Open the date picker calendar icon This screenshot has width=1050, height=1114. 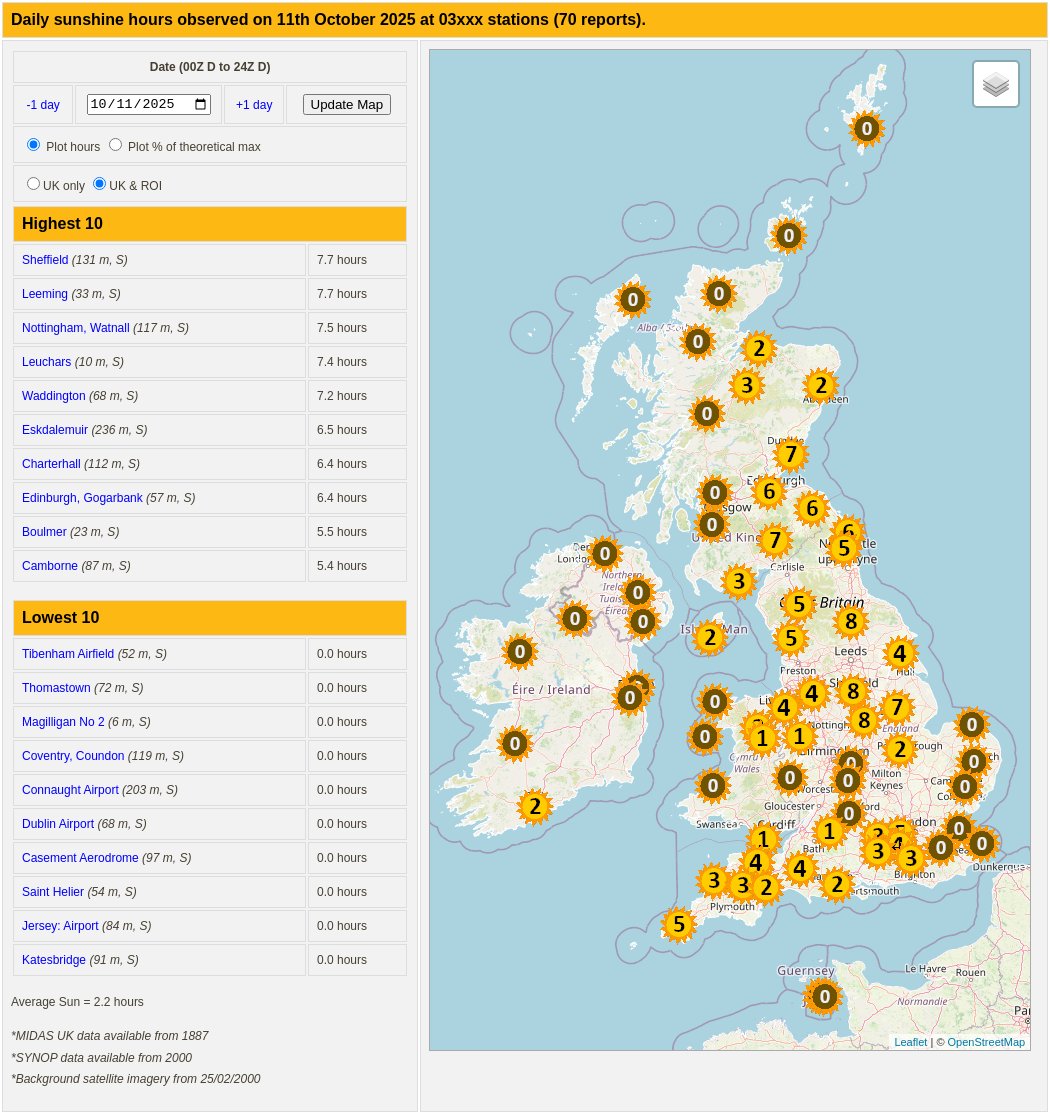tap(201, 104)
